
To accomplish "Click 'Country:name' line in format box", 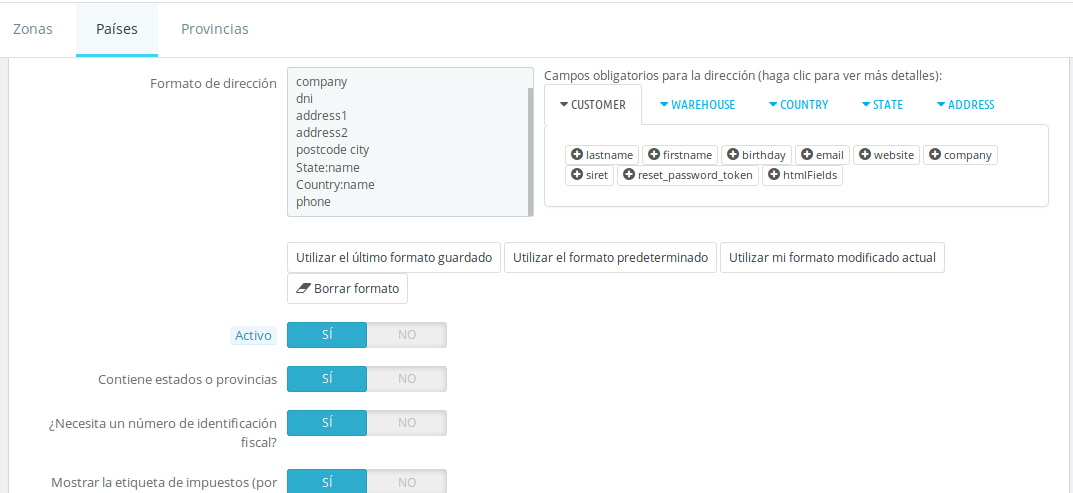I will pyautogui.click(x=335, y=185).
